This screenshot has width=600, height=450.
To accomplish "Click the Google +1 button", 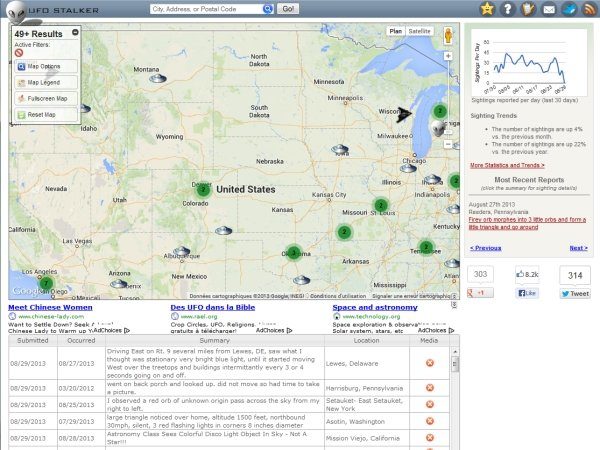I will pos(480,293).
